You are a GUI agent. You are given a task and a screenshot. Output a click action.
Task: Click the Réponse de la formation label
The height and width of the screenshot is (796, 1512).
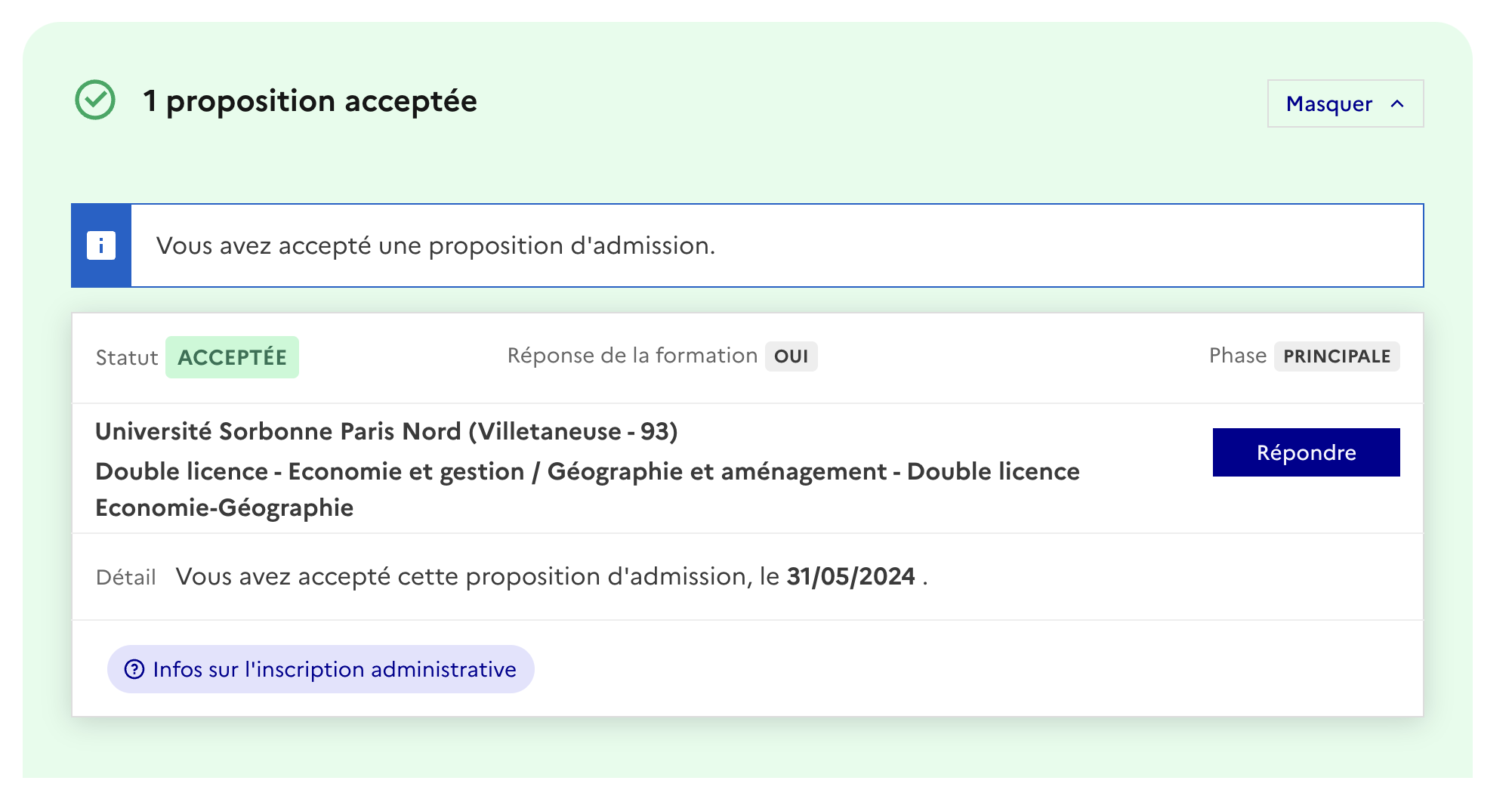[632, 356]
